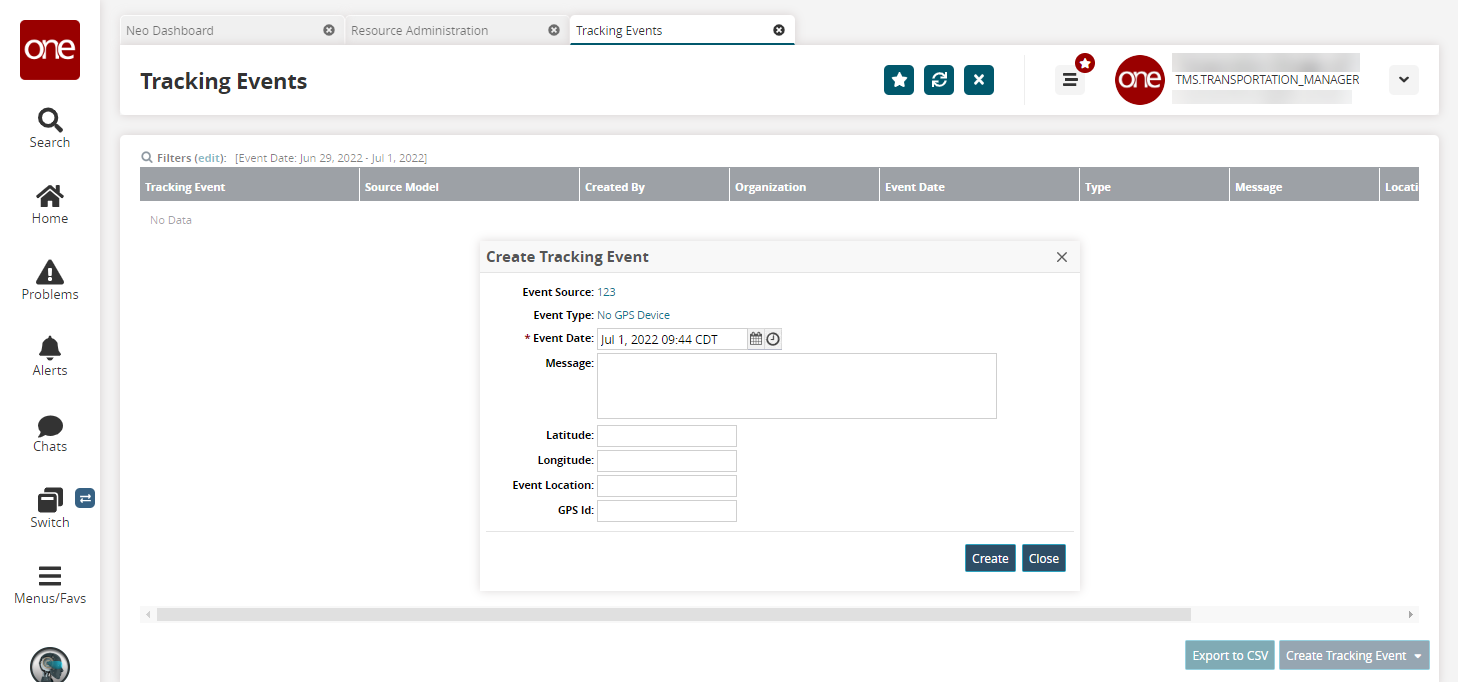The height and width of the screenshot is (682, 1458).
Task: Add page to favorites with star button
Action: pyautogui.click(x=899, y=80)
